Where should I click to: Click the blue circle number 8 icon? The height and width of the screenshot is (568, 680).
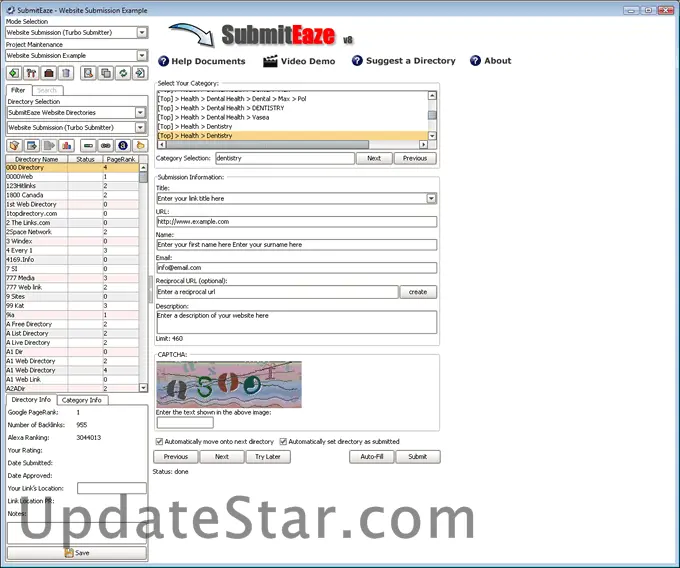123,146
